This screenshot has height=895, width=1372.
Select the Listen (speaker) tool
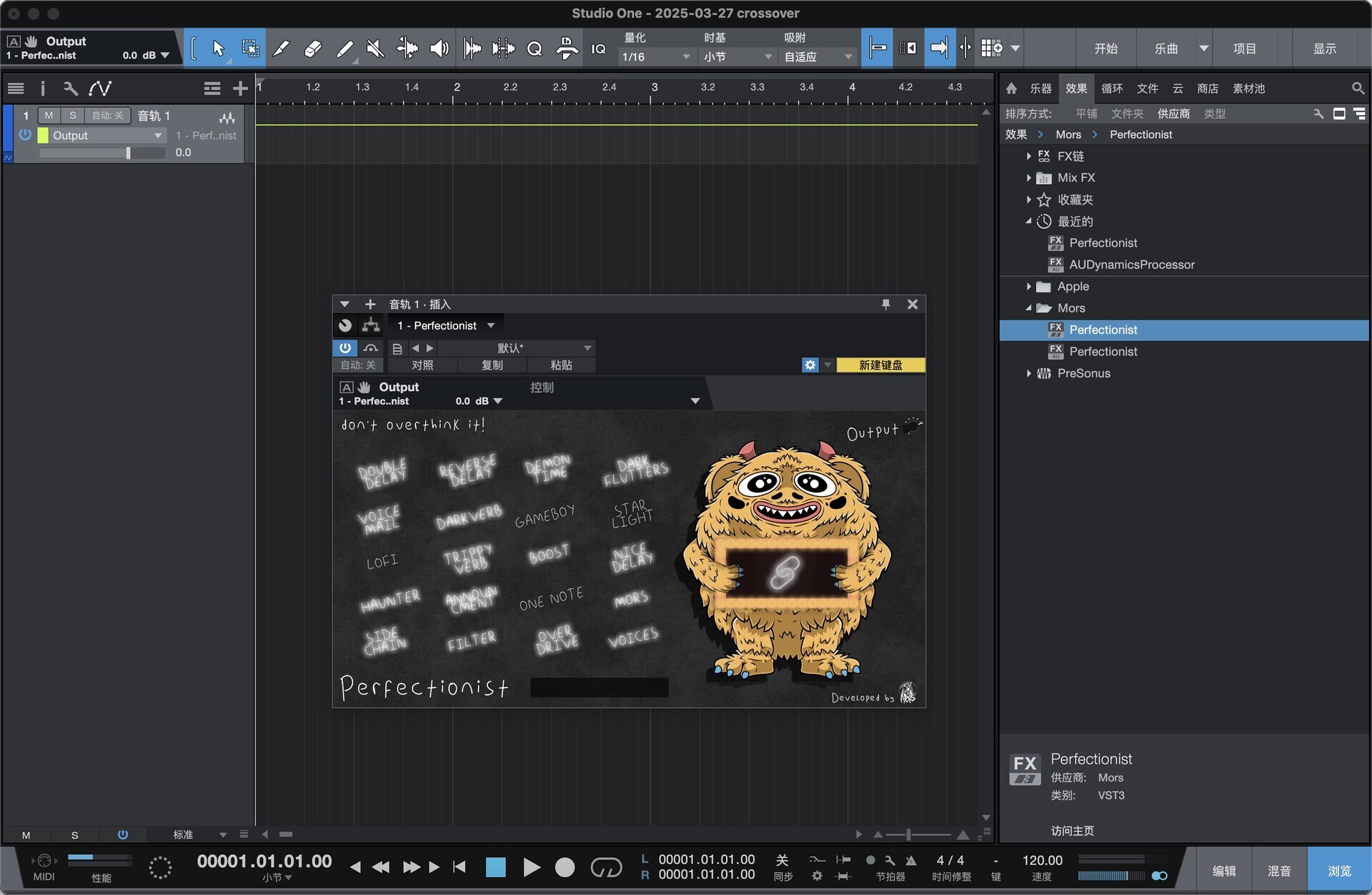click(x=439, y=48)
